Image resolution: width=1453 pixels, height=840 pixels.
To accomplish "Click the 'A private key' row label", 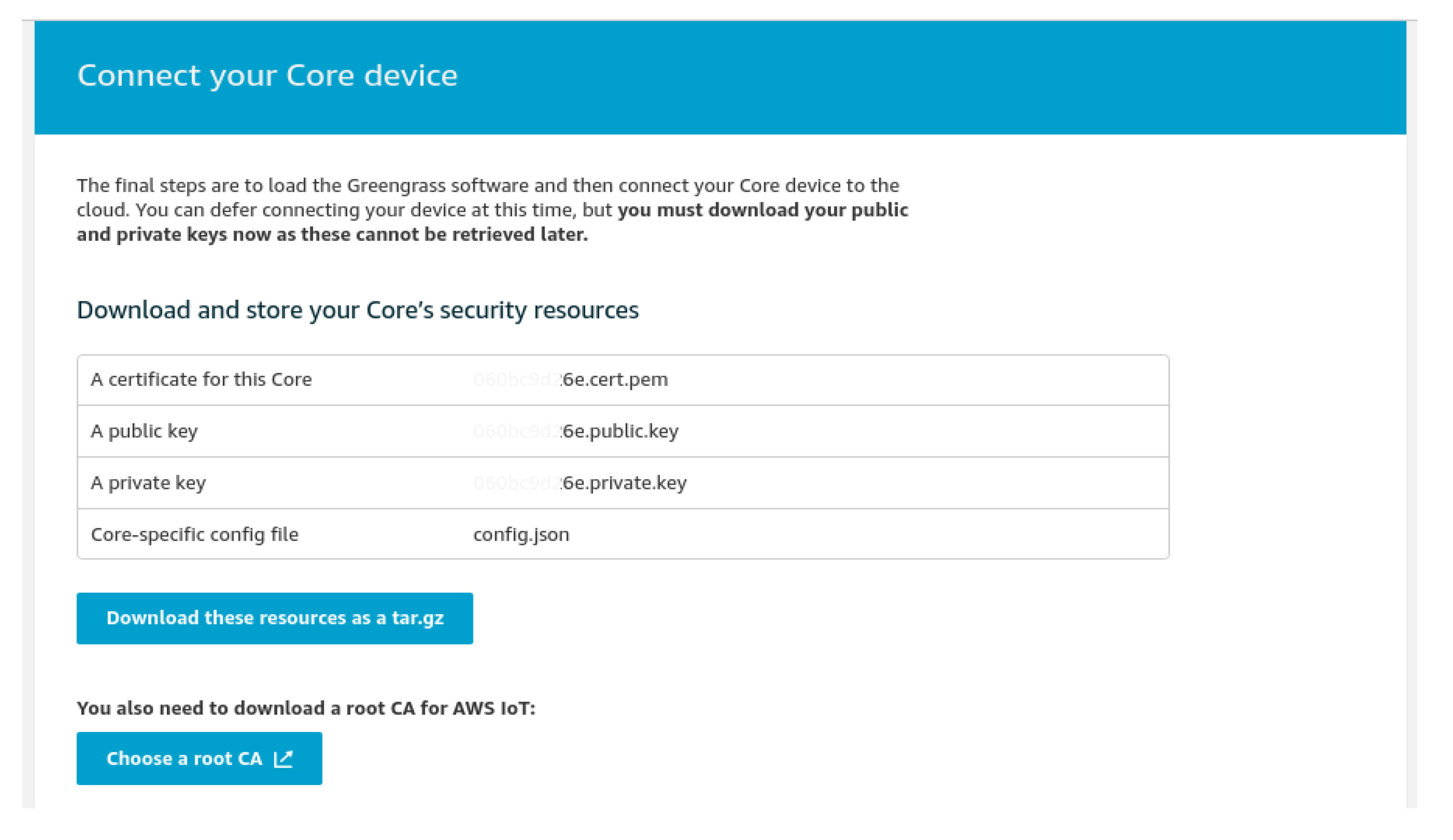I will 148,483.
